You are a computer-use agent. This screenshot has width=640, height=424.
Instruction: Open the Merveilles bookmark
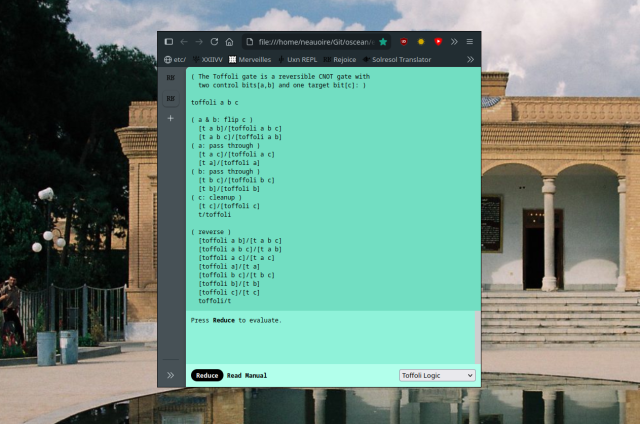(250, 60)
